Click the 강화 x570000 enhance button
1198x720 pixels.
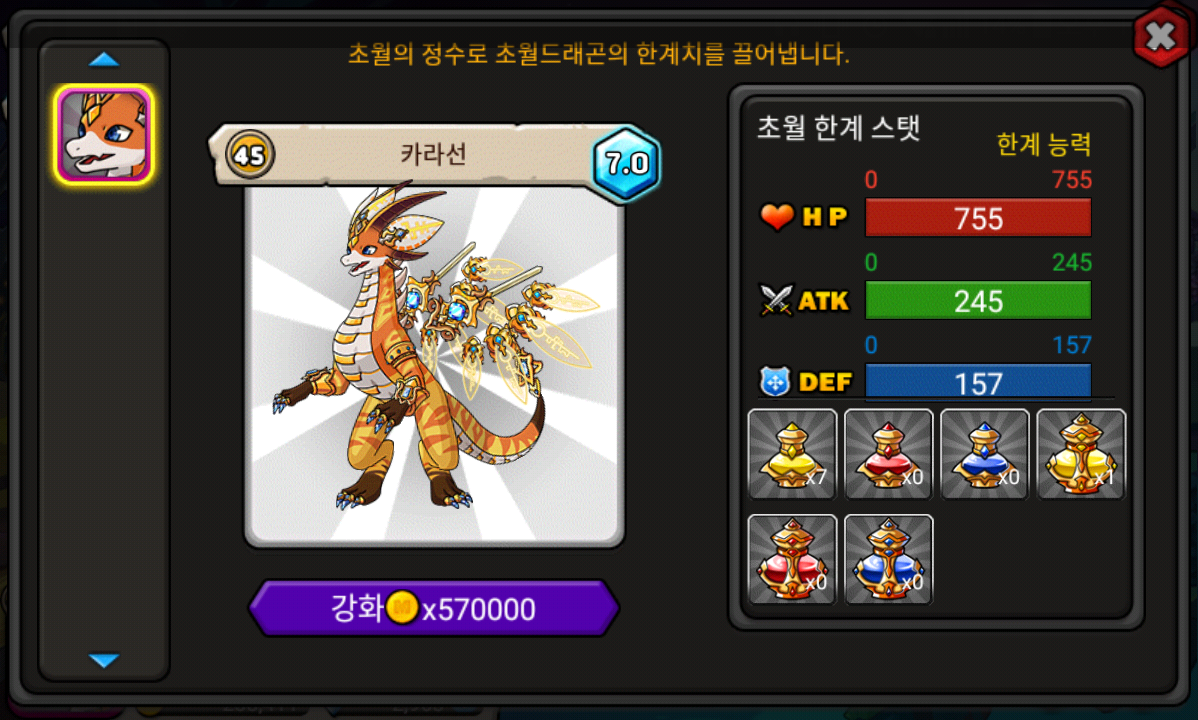coord(434,608)
